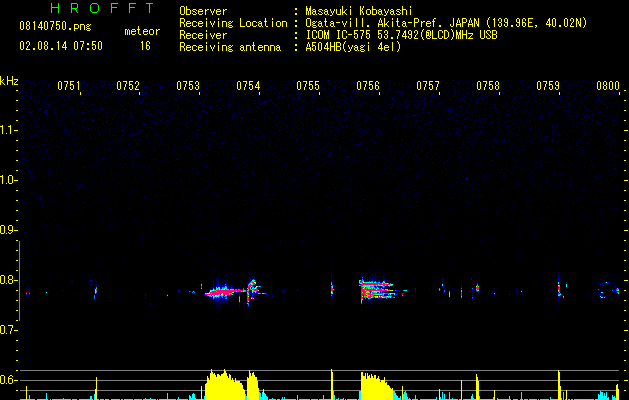Click the meteor count label
The height and width of the screenshot is (400, 629).
coord(142,31)
